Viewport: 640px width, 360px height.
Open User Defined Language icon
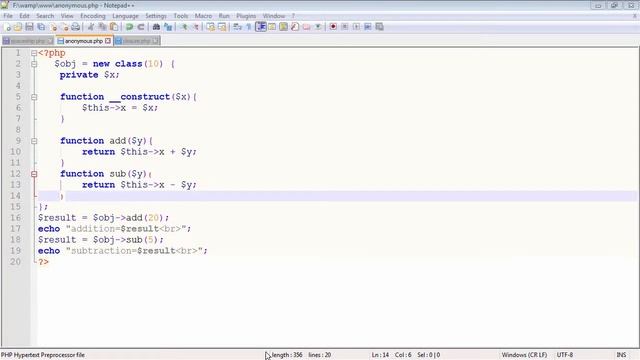point(272,27)
